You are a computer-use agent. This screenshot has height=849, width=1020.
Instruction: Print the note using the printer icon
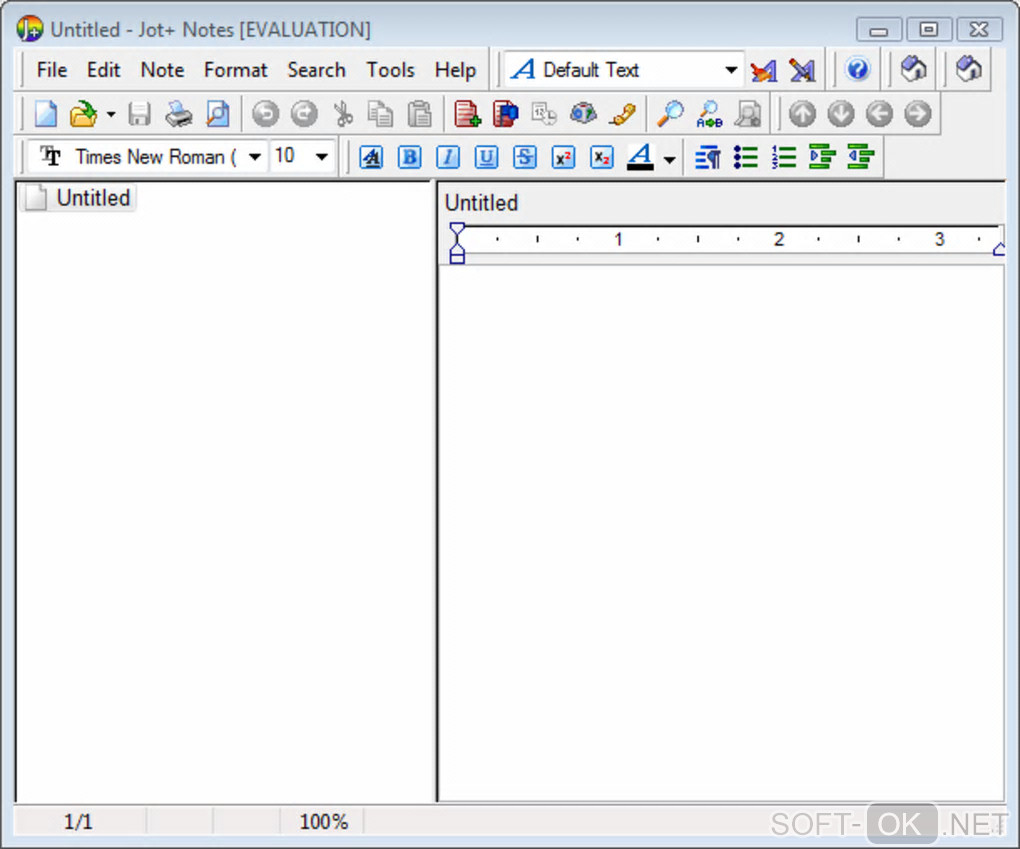178,115
